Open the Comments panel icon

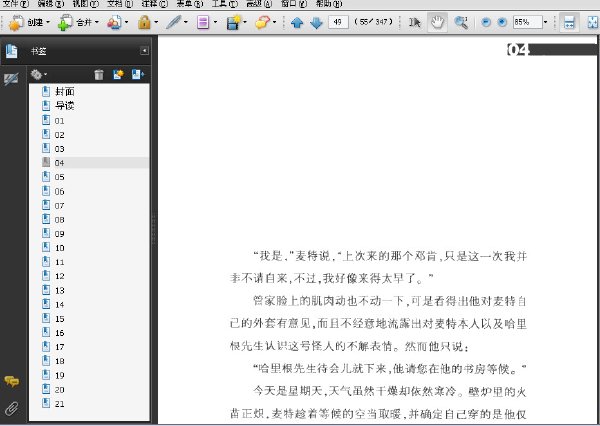click(x=11, y=381)
